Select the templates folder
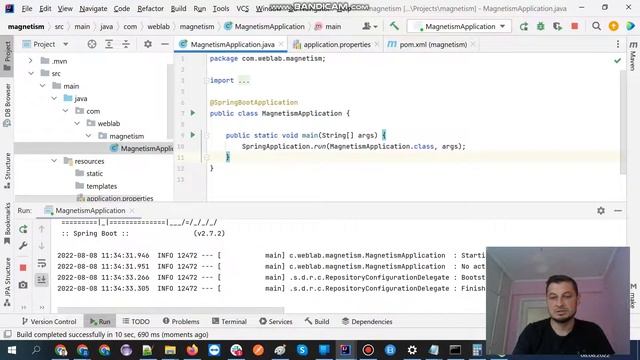The image size is (640, 360). coord(102,186)
